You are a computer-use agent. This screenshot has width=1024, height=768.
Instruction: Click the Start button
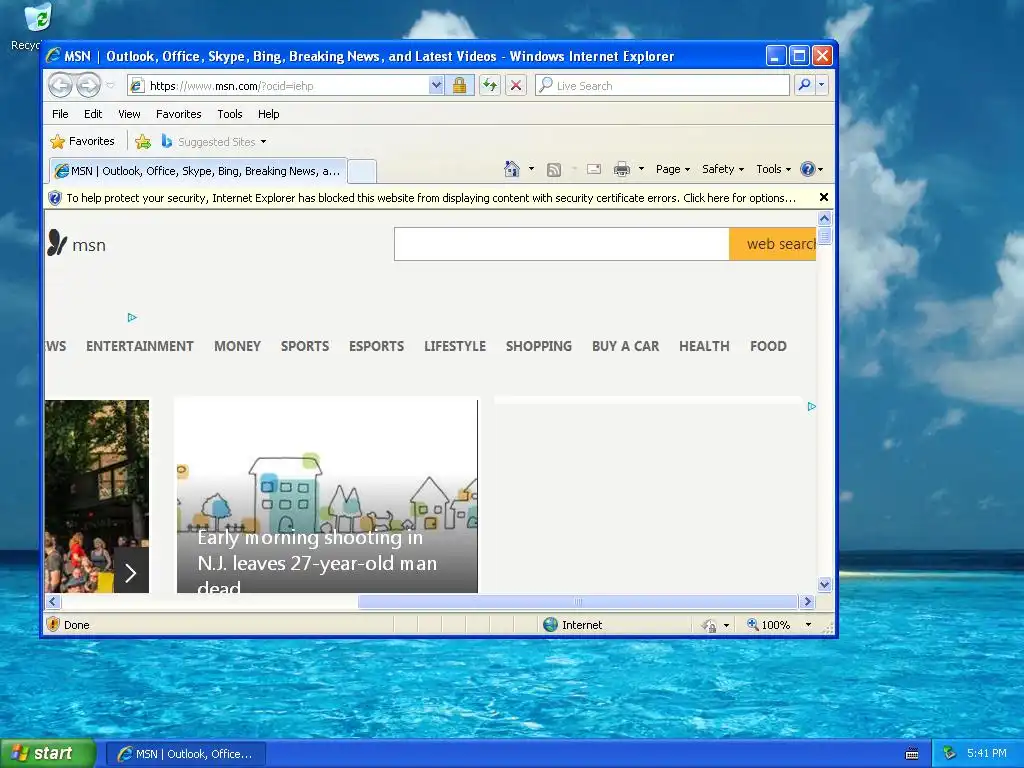tap(47, 754)
